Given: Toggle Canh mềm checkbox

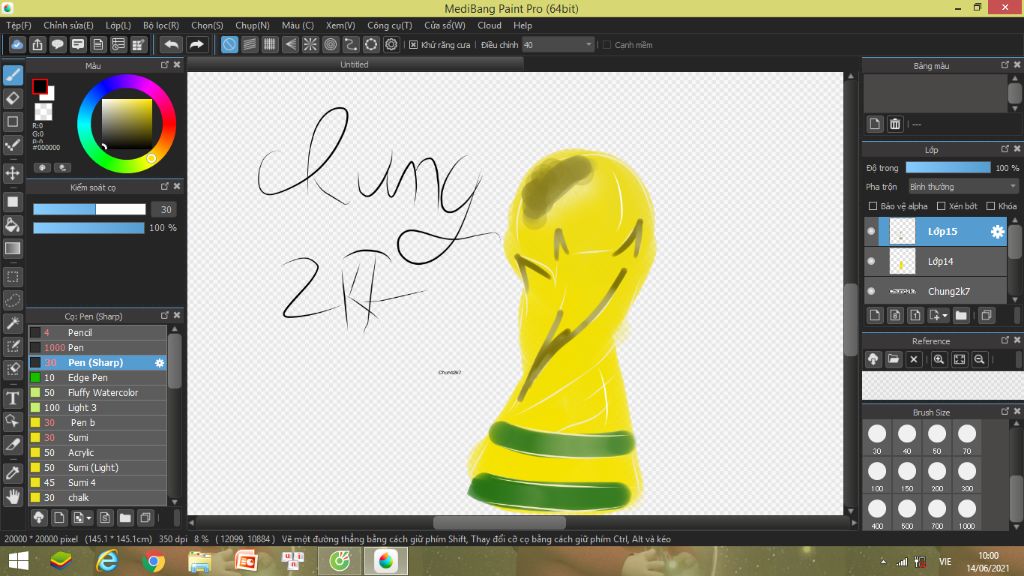Looking at the screenshot, I should click(x=607, y=44).
